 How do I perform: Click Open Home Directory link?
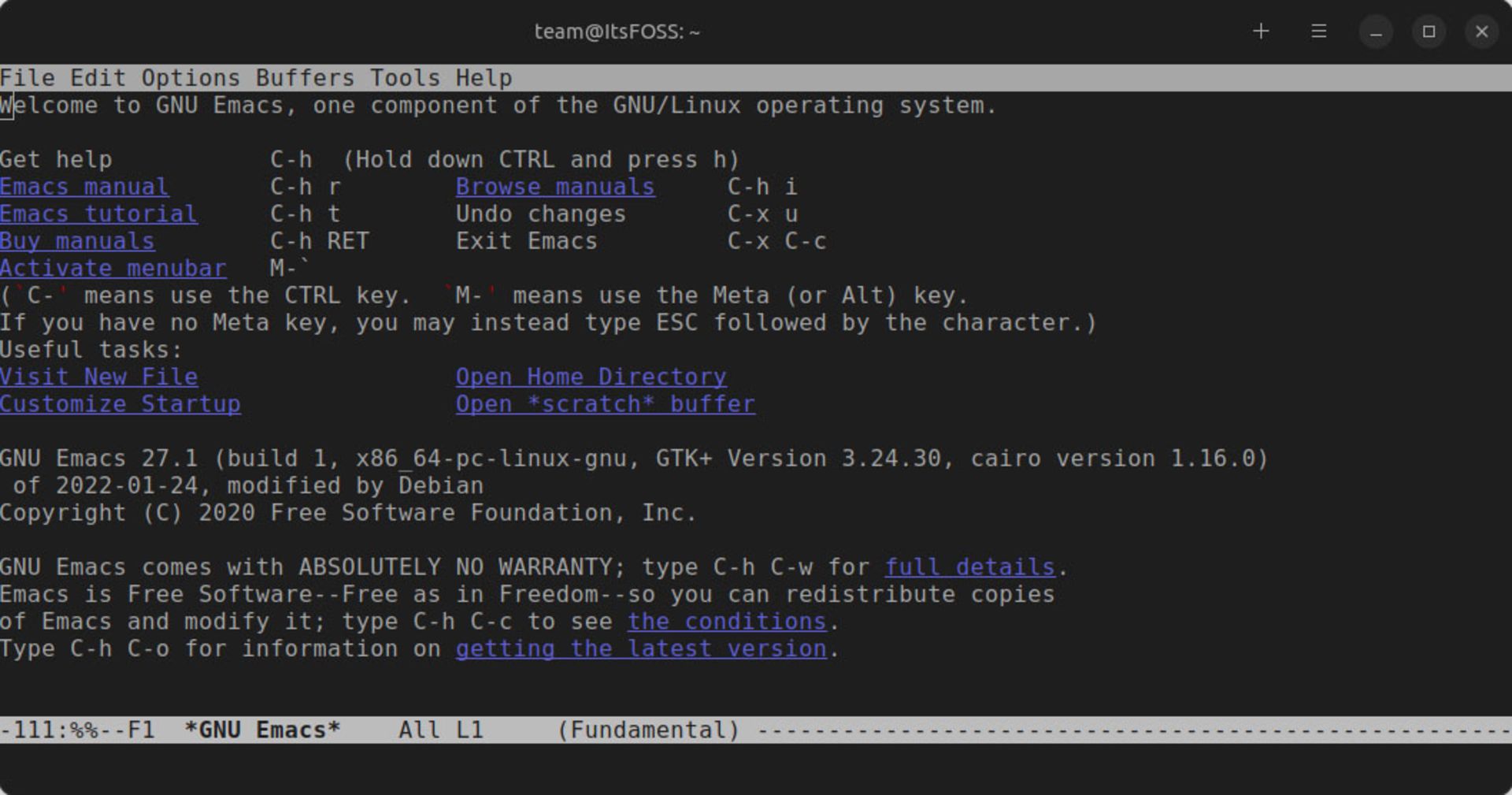click(x=591, y=377)
